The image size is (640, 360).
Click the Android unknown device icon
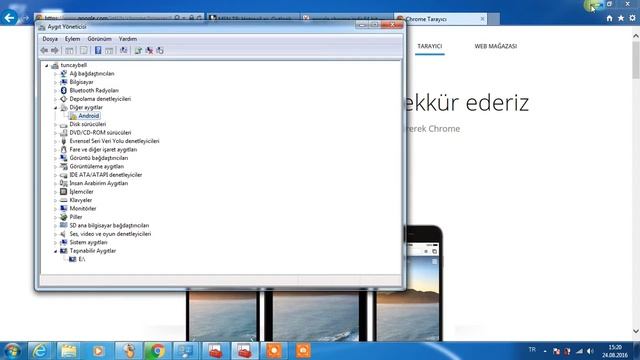(73, 116)
